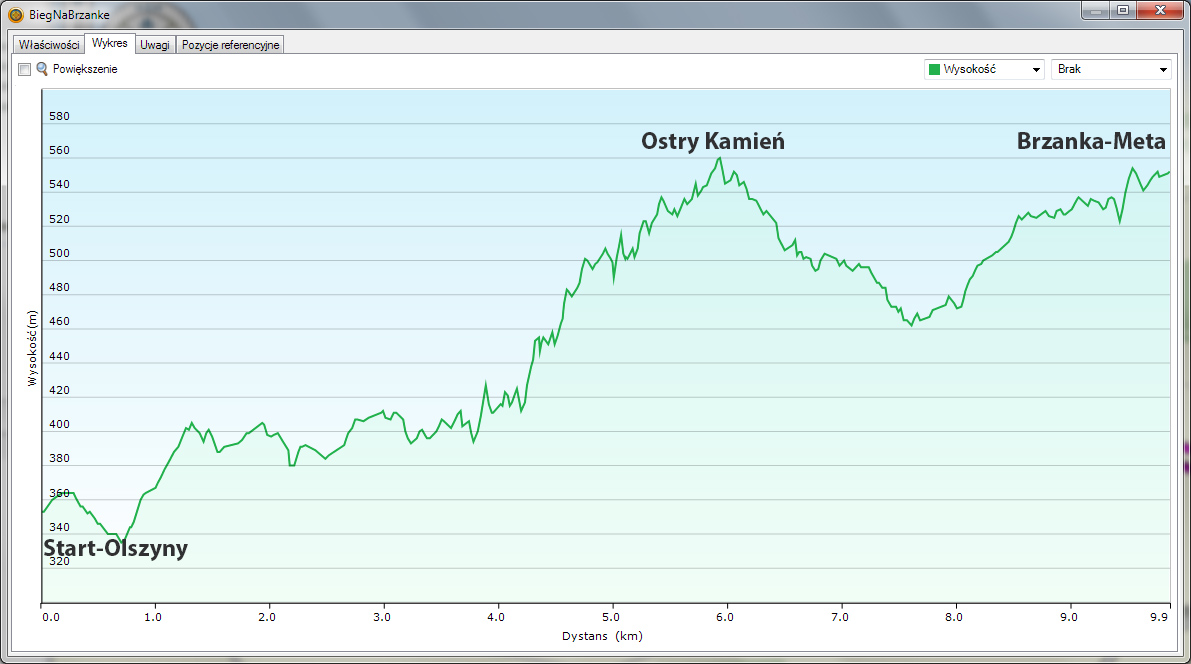
Task: Minimize the BiegNaBrzanke window
Action: pyautogui.click(x=1098, y=10)
